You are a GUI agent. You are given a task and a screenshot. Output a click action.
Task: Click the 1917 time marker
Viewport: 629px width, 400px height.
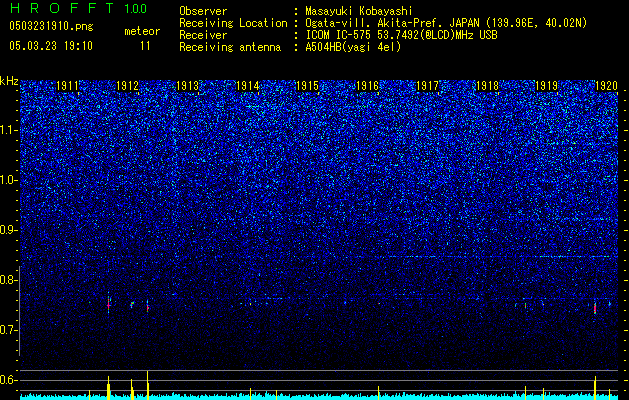(x=428, y=85)
